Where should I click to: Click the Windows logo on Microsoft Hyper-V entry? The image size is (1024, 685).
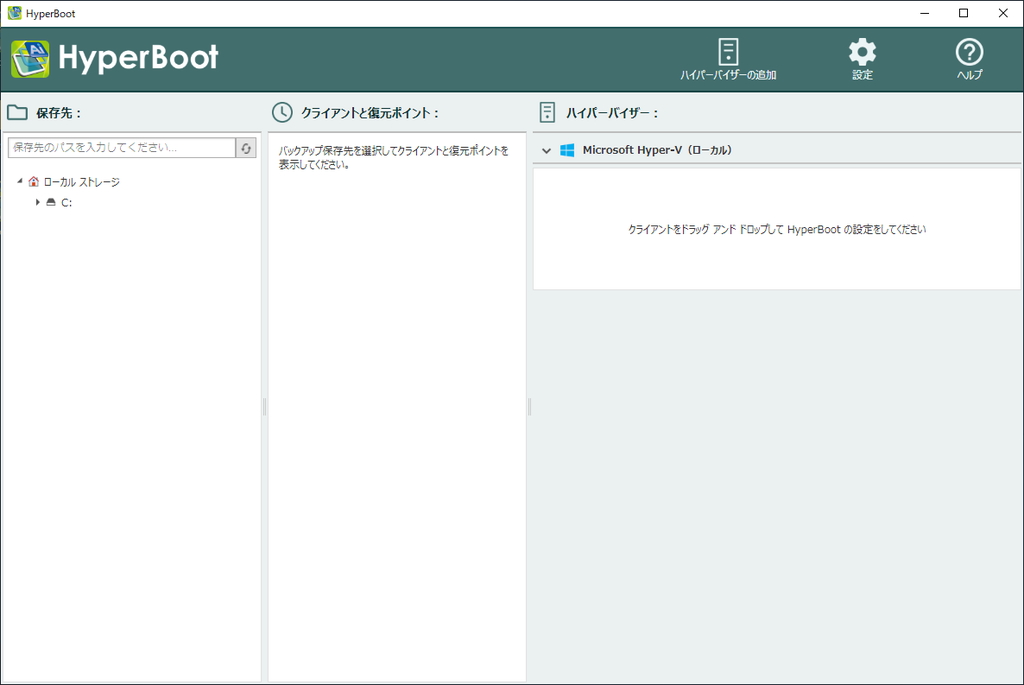click(569, 149)
